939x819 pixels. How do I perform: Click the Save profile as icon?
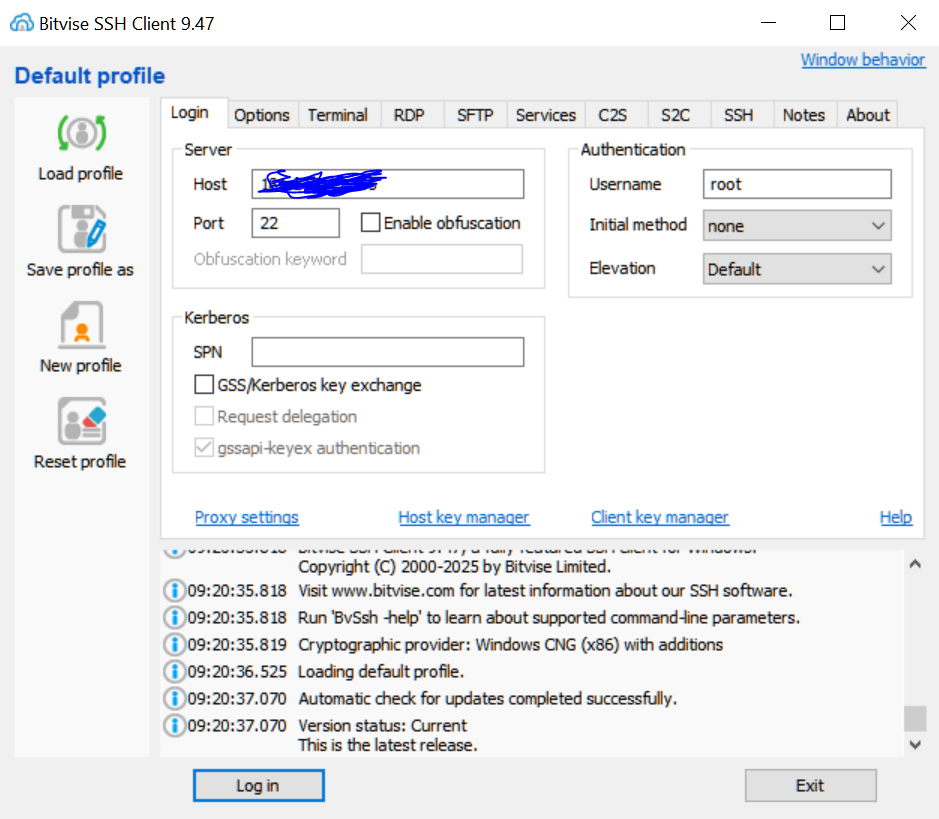81,229
